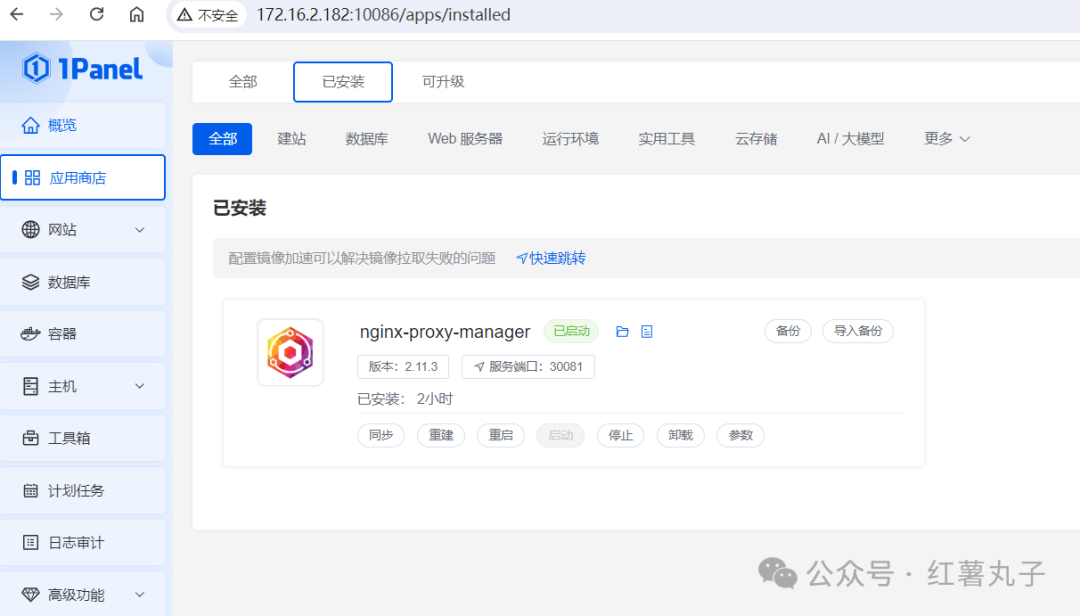
Task: Reload the page with browser refresh icon
Action: pos(96,15)
